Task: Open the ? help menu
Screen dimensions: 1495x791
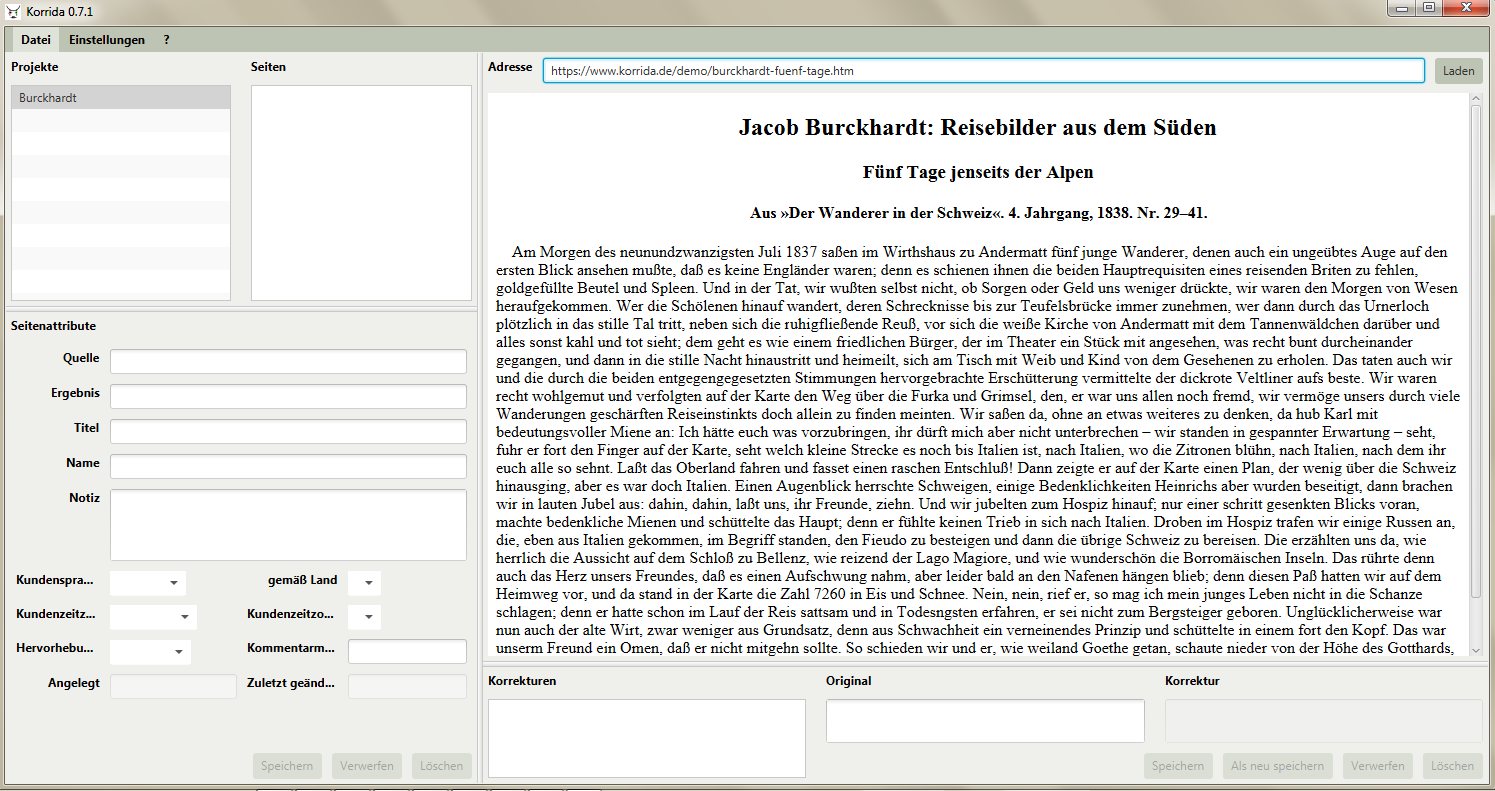Action: point(167,40)
